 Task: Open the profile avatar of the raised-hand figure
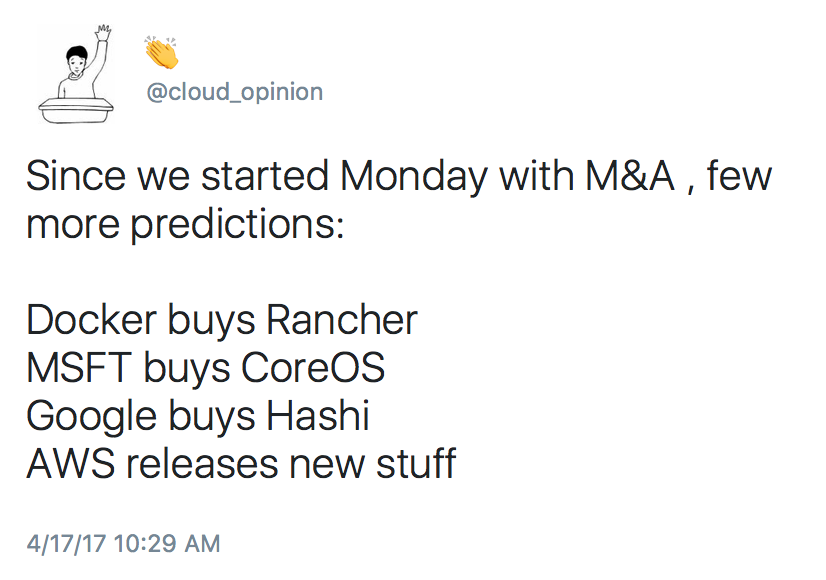coord(76,74)
